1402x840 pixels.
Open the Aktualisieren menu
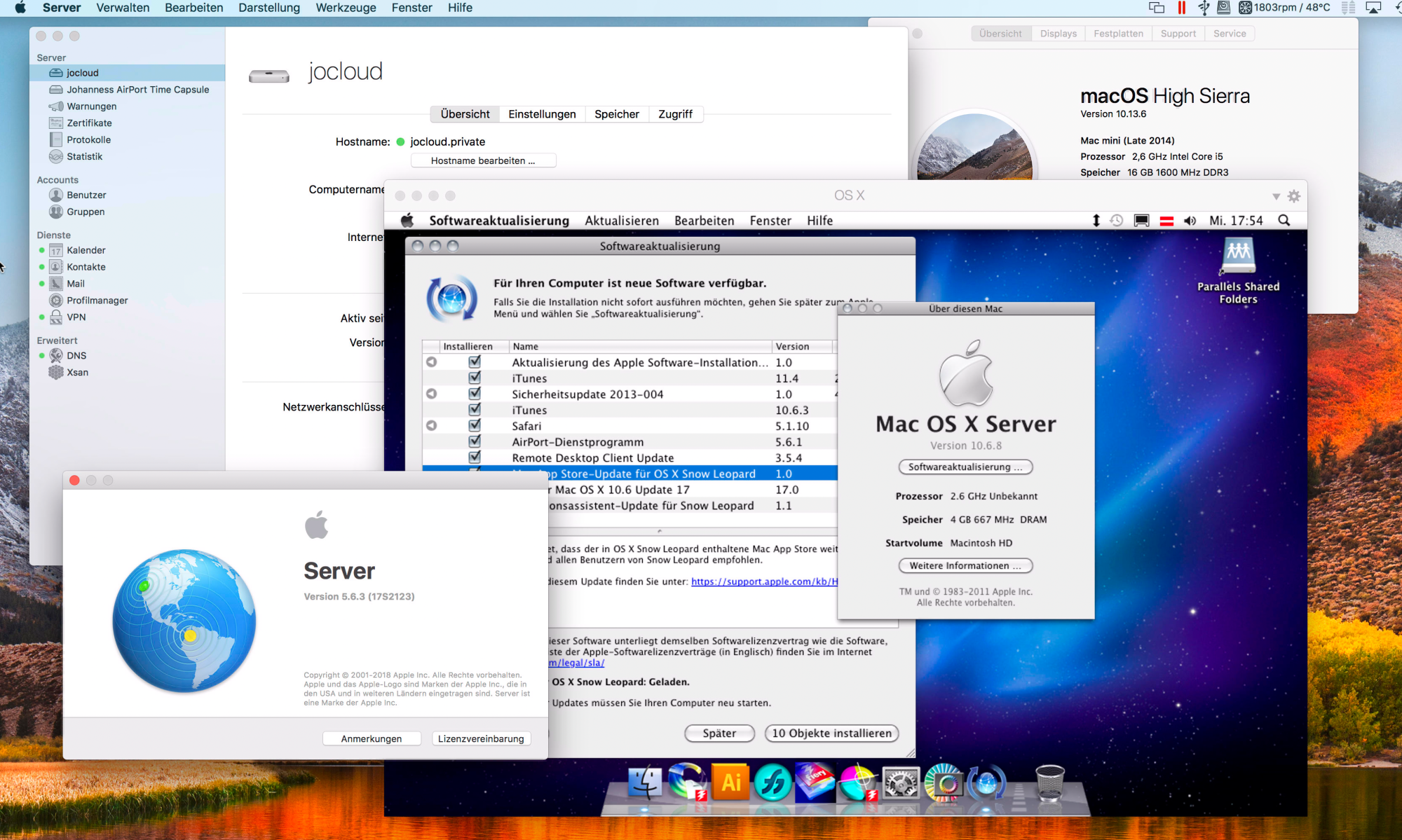622,221
